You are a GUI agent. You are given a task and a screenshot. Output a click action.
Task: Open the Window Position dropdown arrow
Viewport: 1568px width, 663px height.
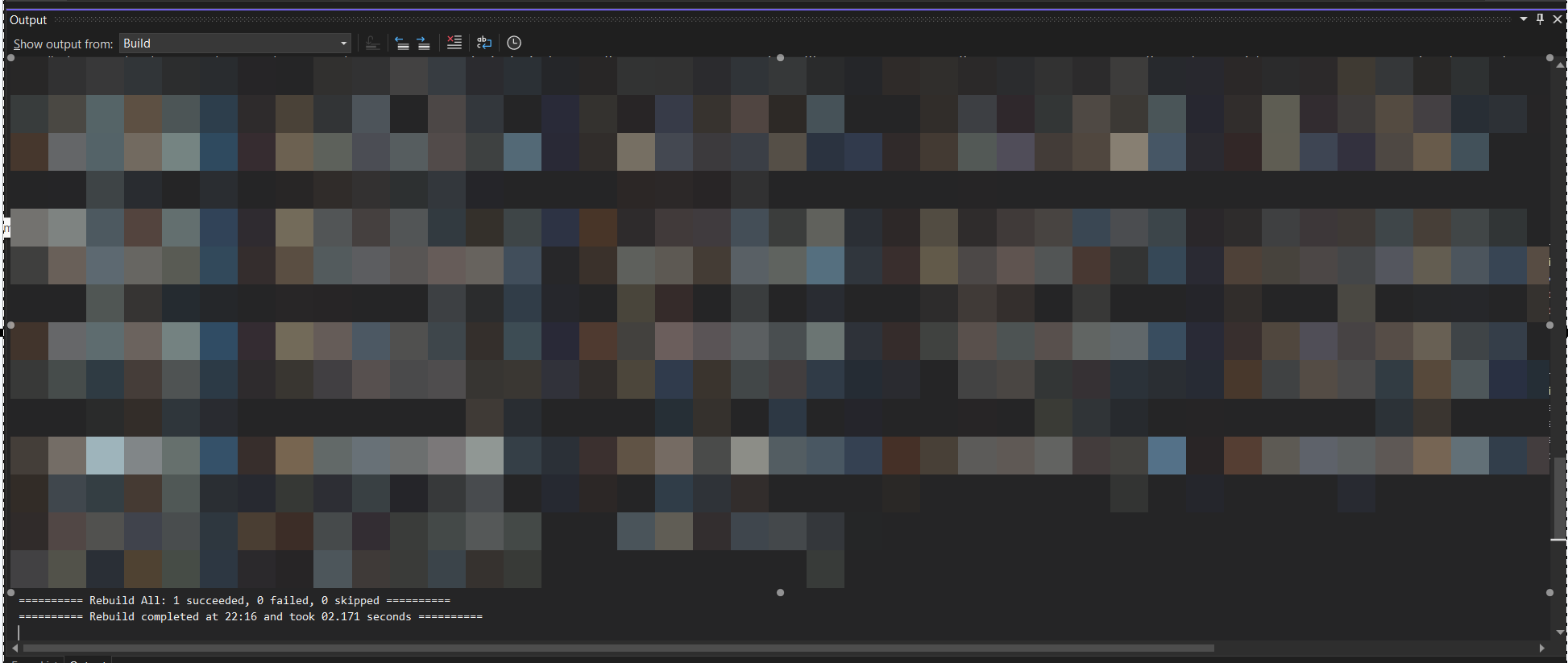click(x=1524, y=19)
